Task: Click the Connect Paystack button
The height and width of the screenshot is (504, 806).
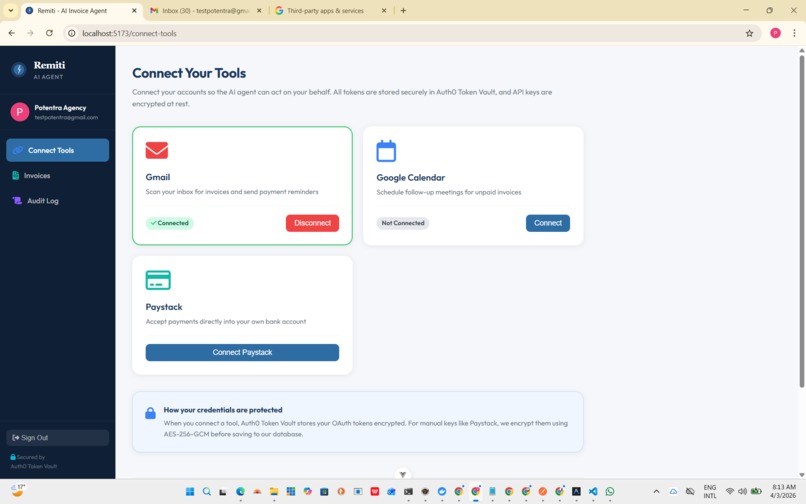Action: point(242,352)
